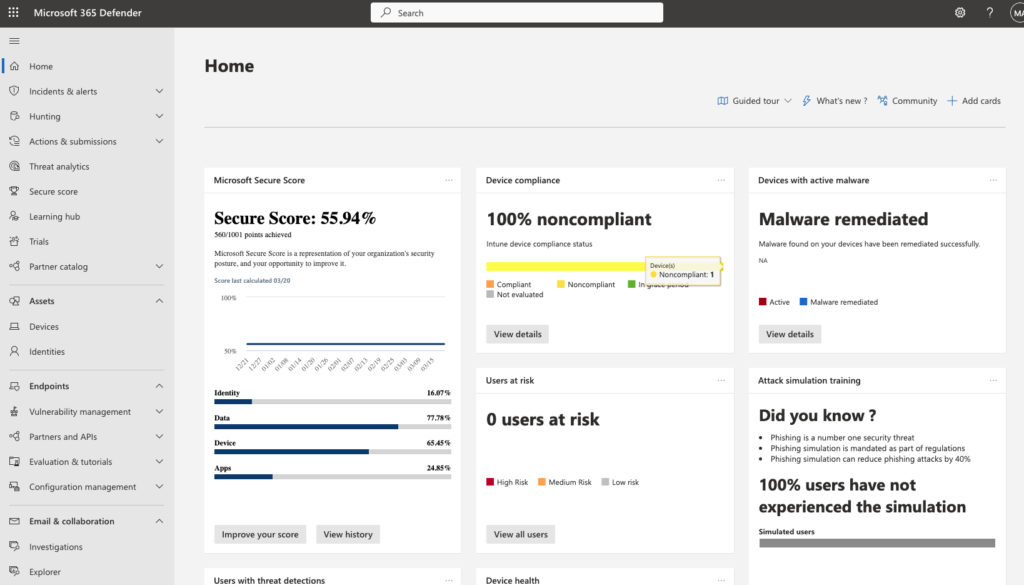This screenshot has height=585, width=1024.
Task: Expand the Incidents & alerts chevron
Action: [159, 91]
